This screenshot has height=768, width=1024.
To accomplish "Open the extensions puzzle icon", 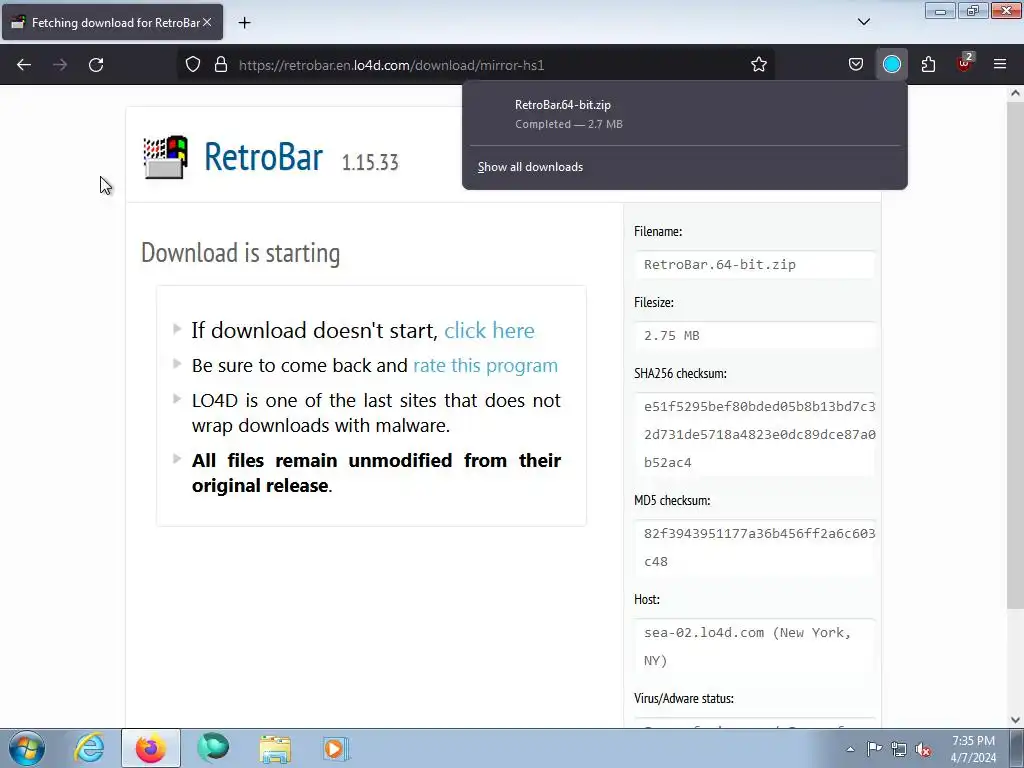I will click(928, 65).
